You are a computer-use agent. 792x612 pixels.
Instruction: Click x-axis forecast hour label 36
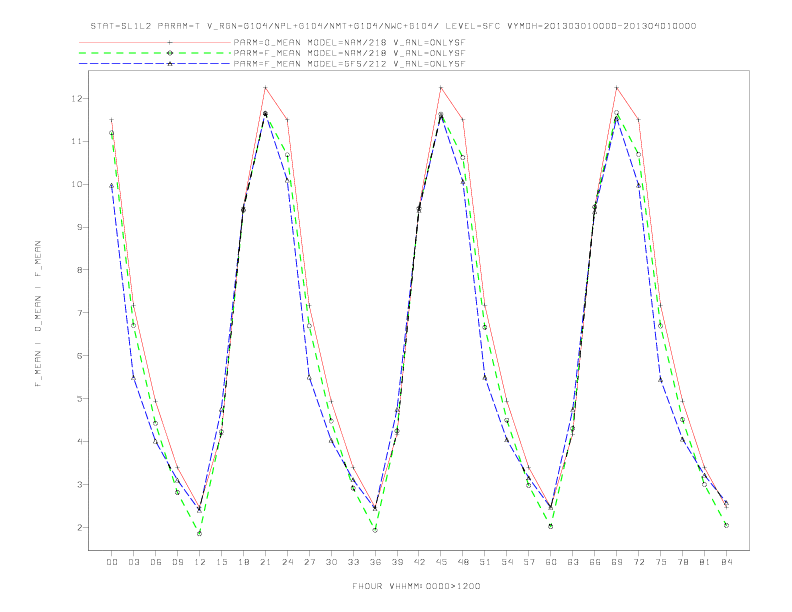pos(375,562)
